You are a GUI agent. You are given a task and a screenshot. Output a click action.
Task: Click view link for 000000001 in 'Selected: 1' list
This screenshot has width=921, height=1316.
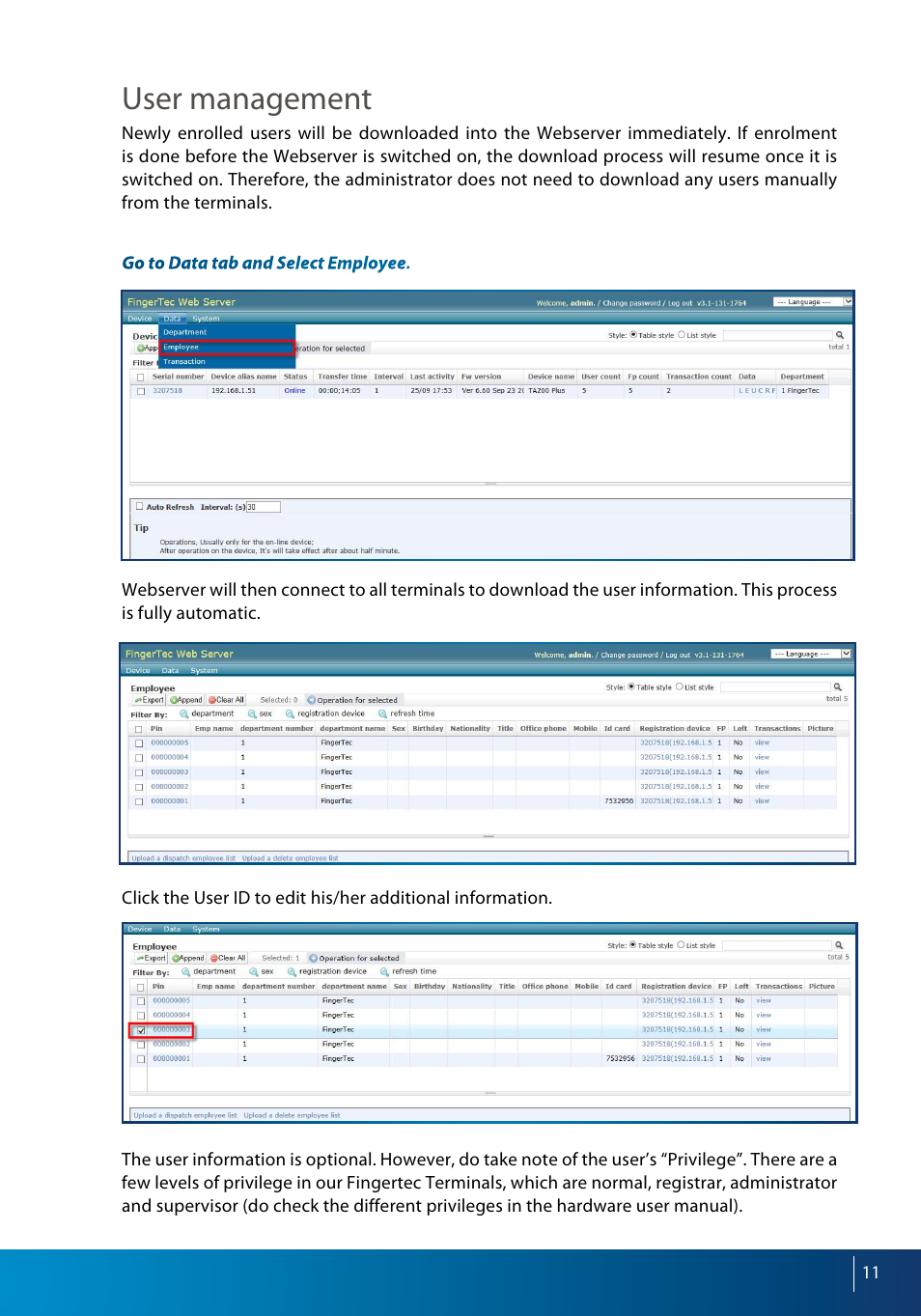point(764,1059)
